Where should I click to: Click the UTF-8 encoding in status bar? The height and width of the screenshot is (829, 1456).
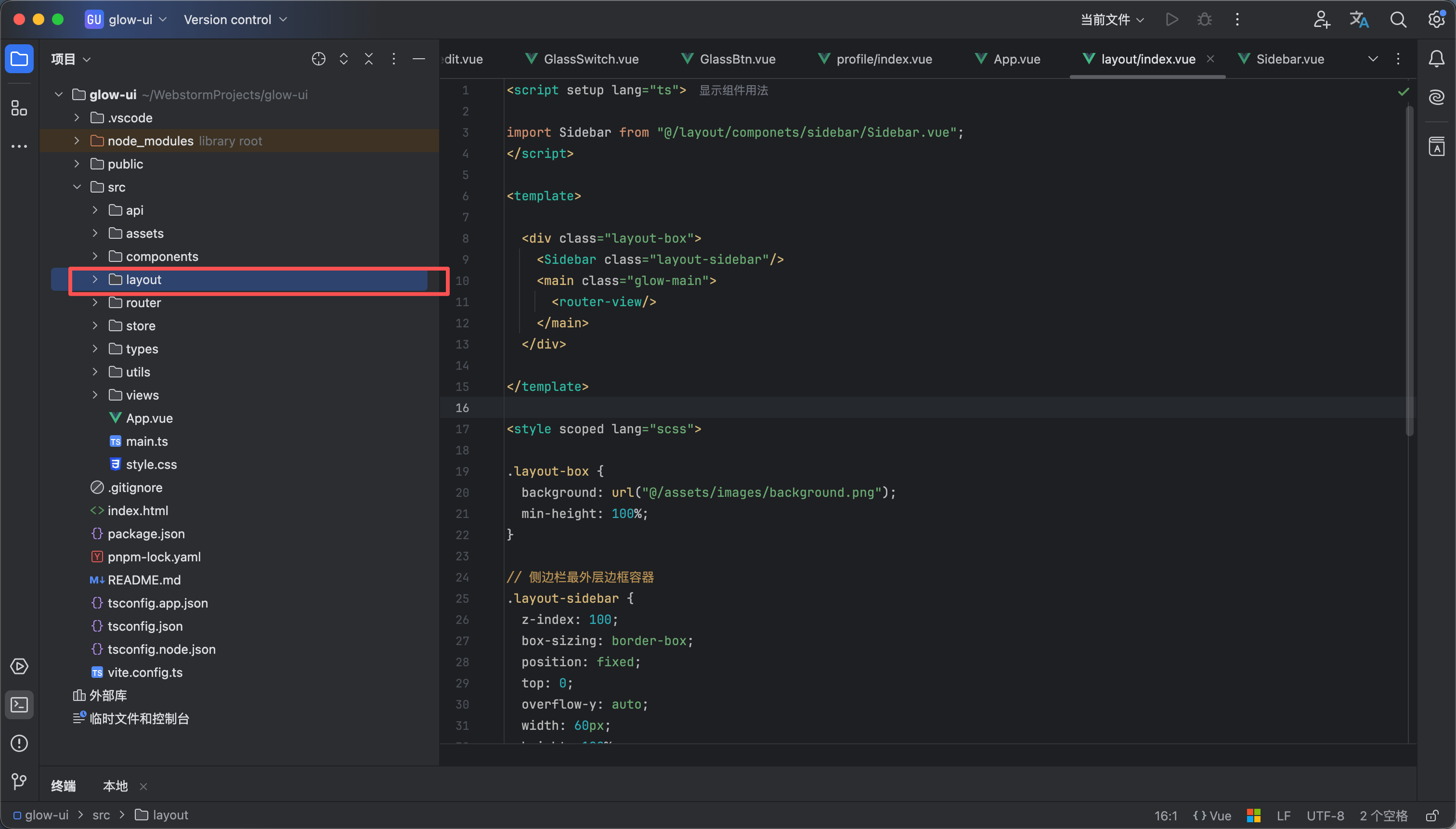click(1325, 816)
